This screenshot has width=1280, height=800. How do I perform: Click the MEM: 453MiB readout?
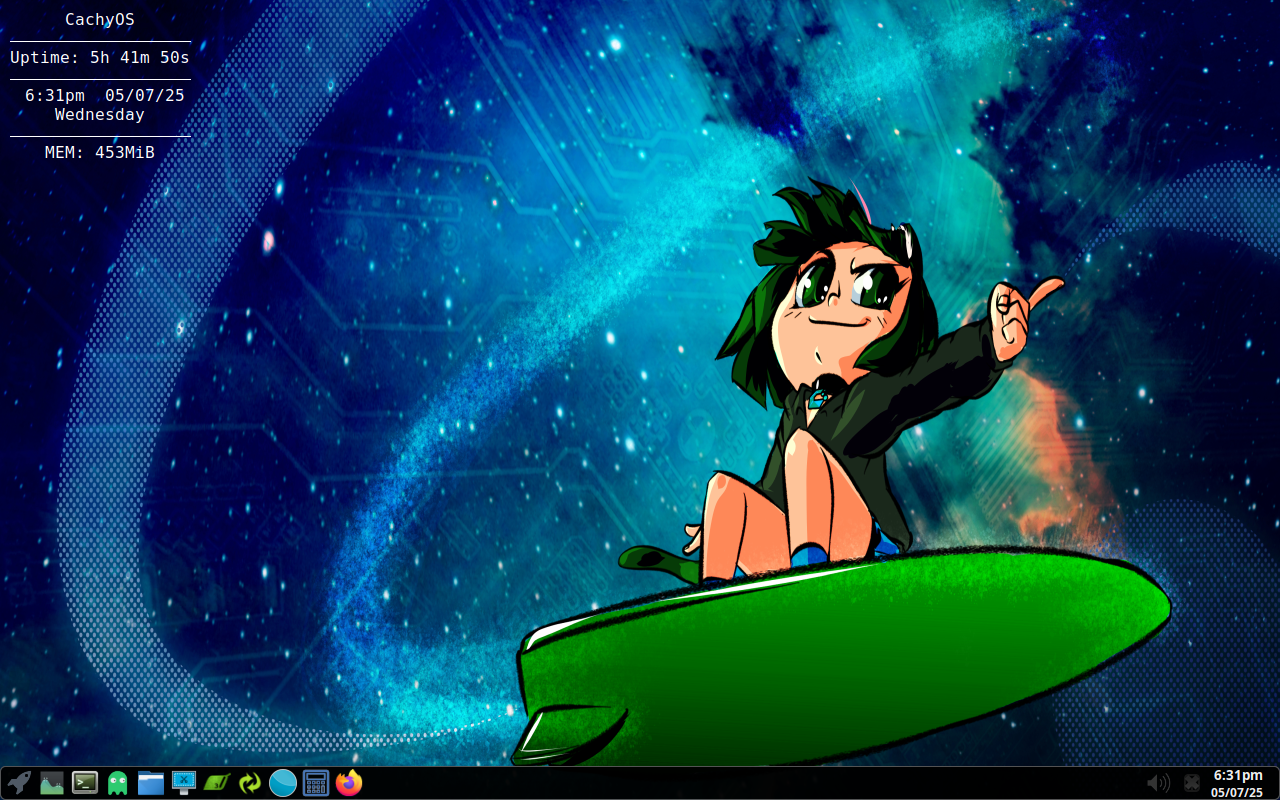click(100, 152)
